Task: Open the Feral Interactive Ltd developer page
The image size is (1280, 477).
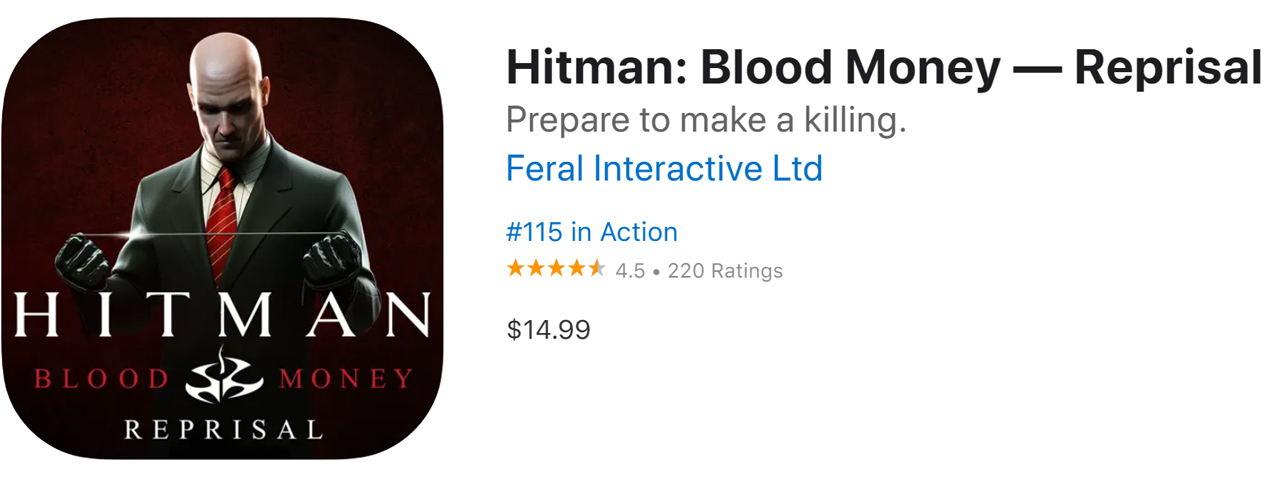Action: pos(664,168)
